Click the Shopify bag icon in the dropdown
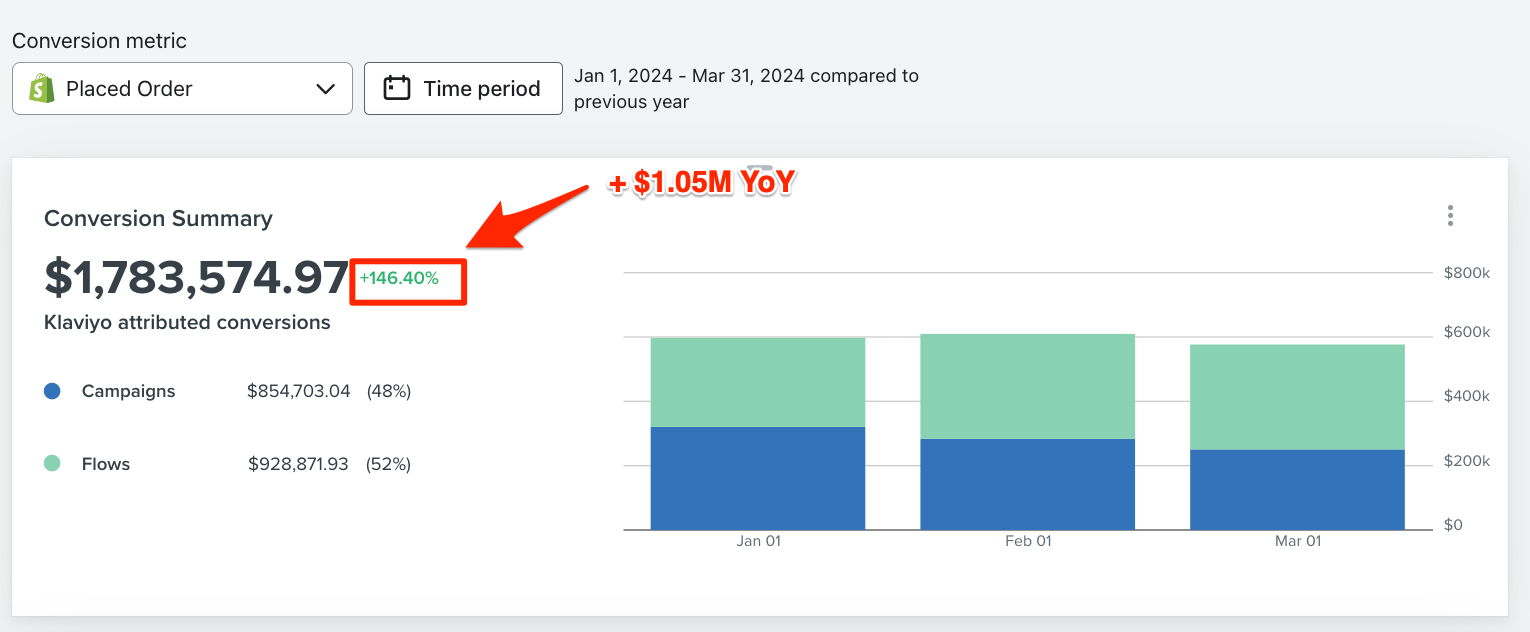The height and width of the screenshot is (632, 1530). pyautogui.click(x=42, y=88)
